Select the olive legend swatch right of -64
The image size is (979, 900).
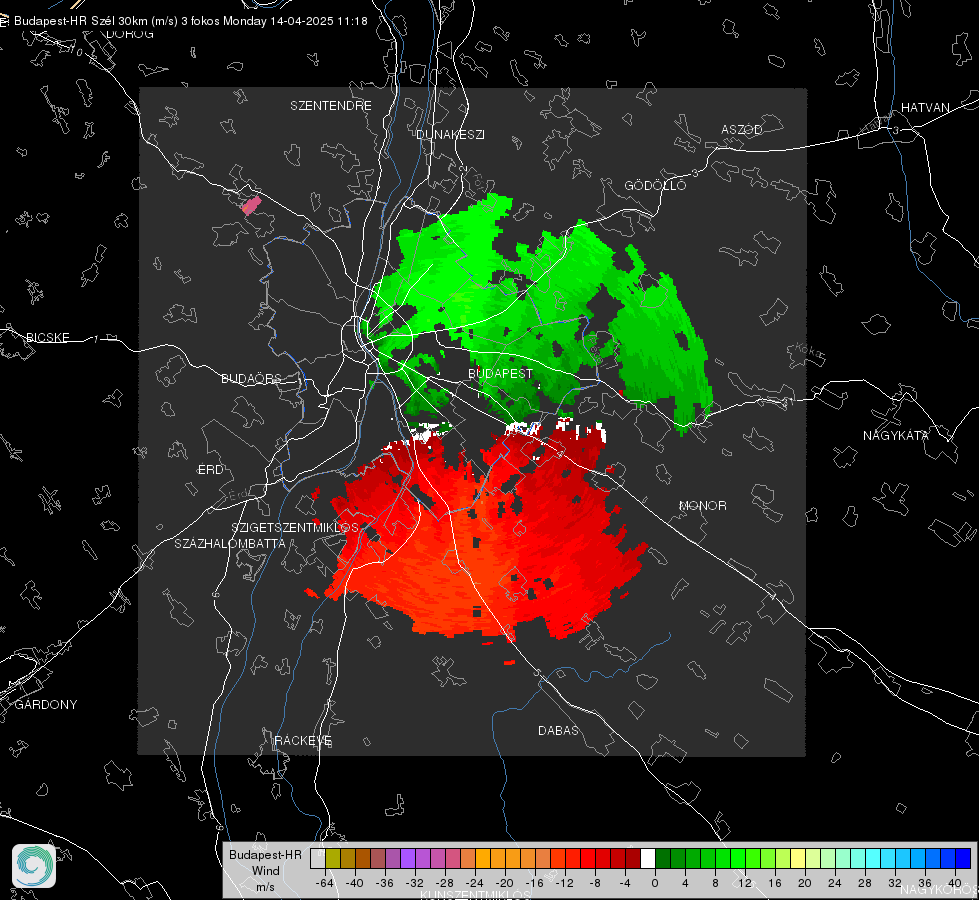click(x=332, y=858)
